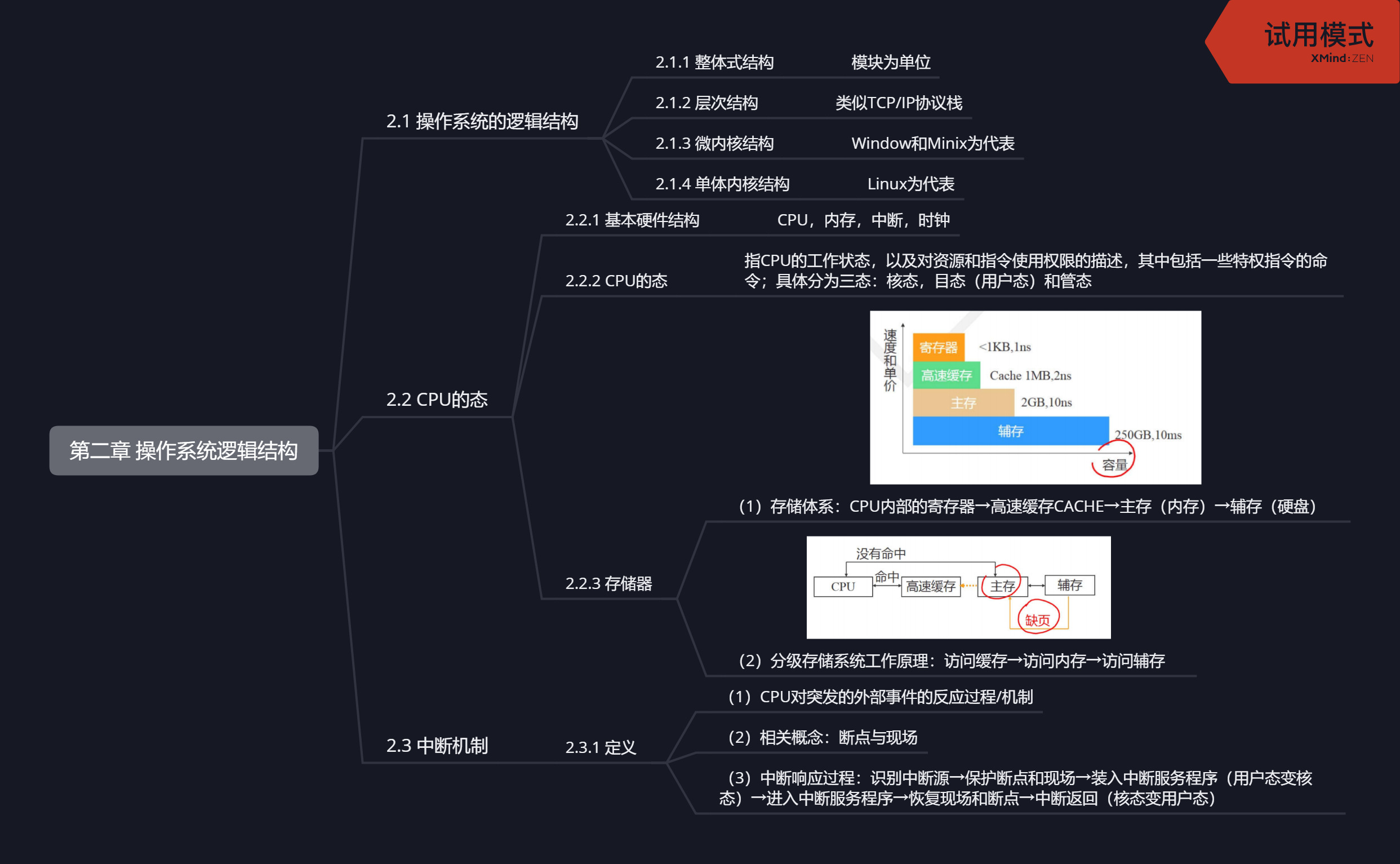Select topic 2.3 中断机制
Viewport: 1400px width, 864px height.
[x=437, y=746]
